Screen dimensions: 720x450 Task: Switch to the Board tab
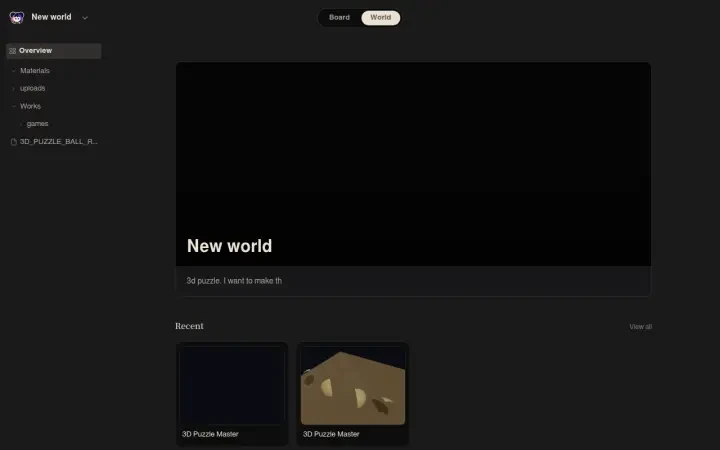click(x=339, y=17)
